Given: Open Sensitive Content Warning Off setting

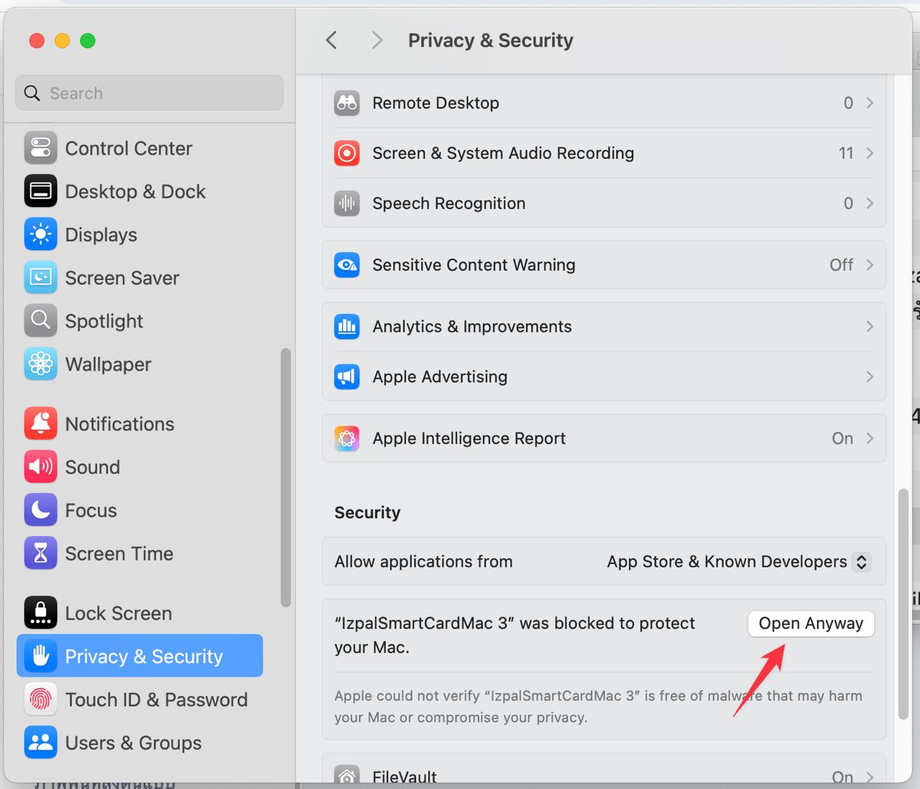Looking at the screenshot, I should coord(603,265).
